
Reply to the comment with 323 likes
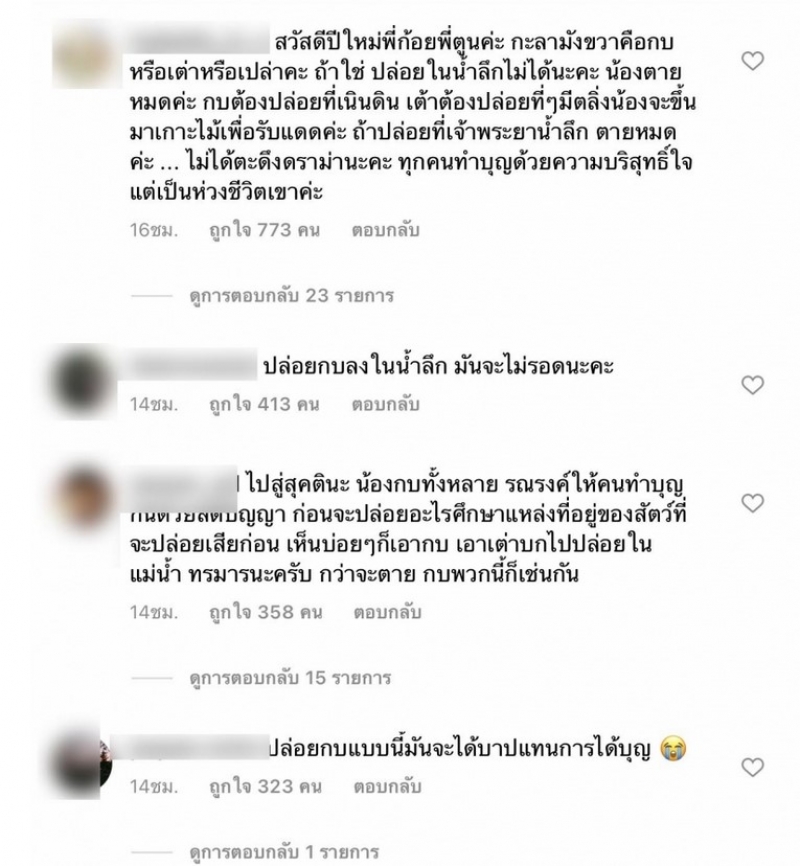pos(387,786)
